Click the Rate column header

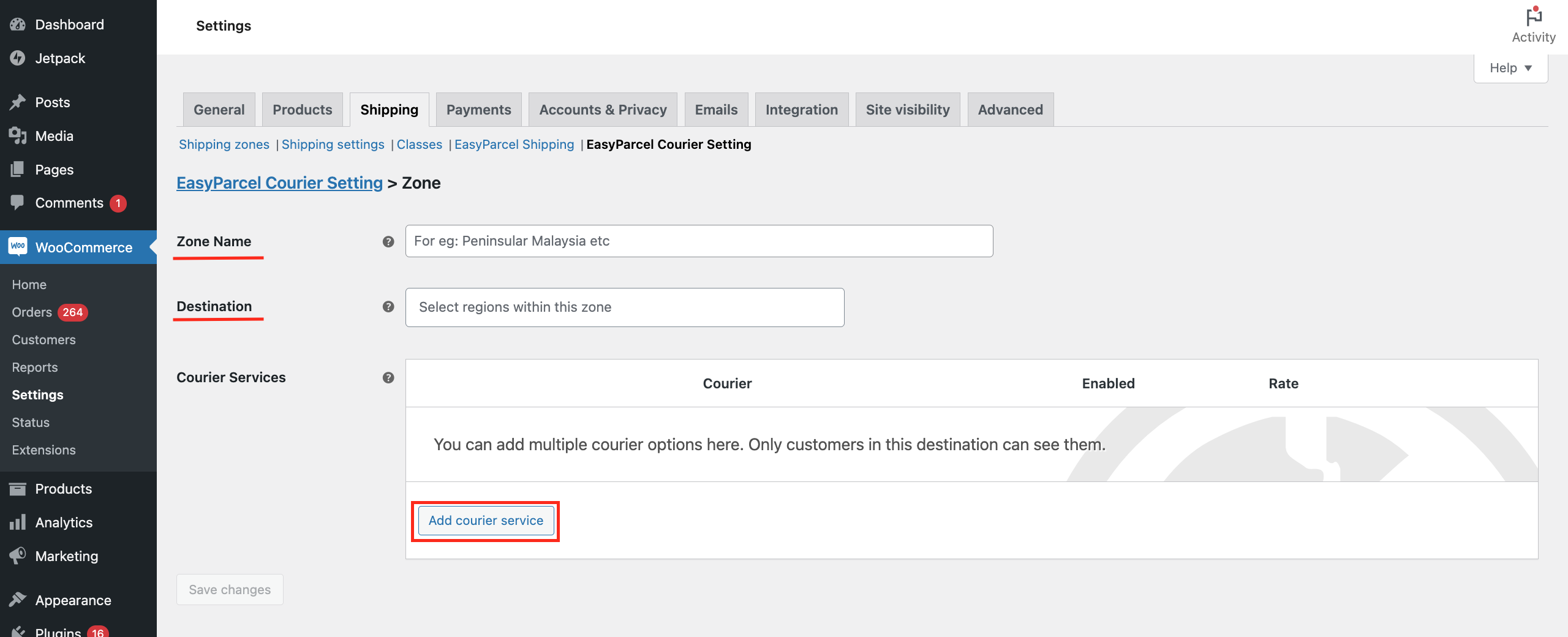pos(1283,383)
